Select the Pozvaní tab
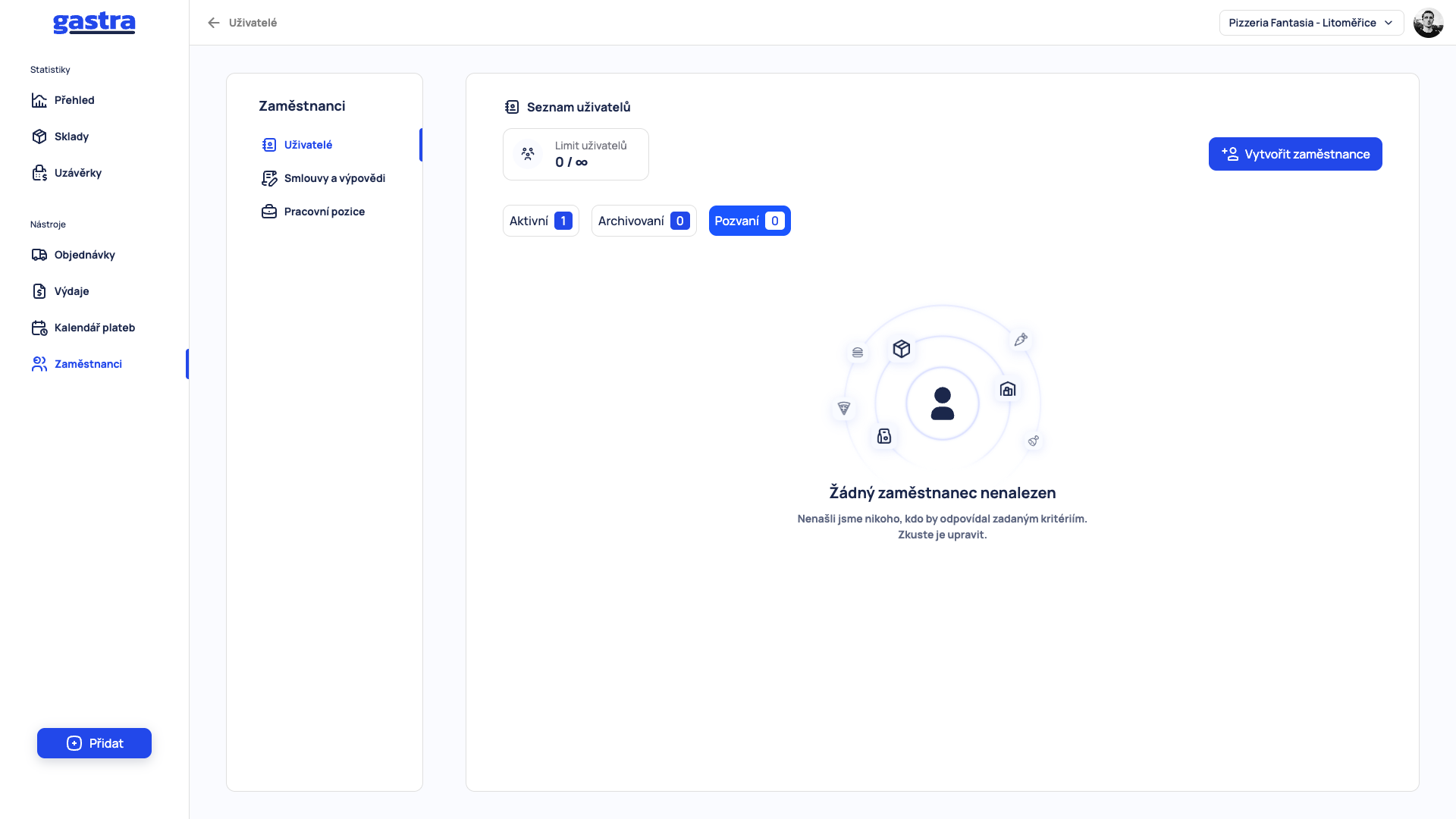 749,221
